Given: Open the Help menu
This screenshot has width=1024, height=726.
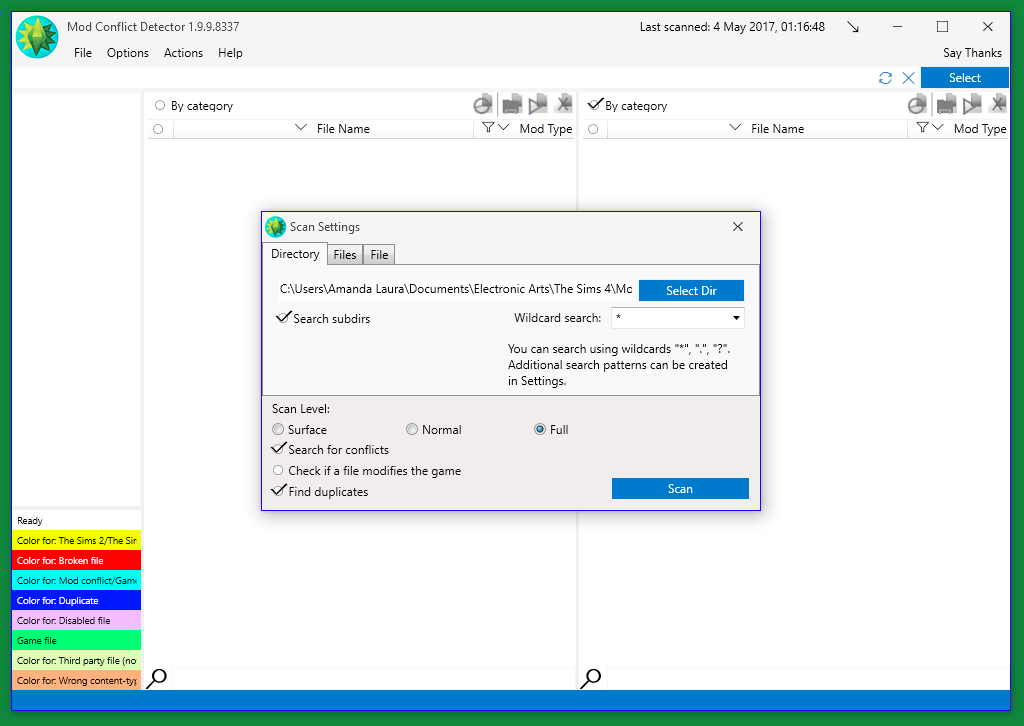Looking at the screenshot, I should pyautogui.click(x=230, y=53).
